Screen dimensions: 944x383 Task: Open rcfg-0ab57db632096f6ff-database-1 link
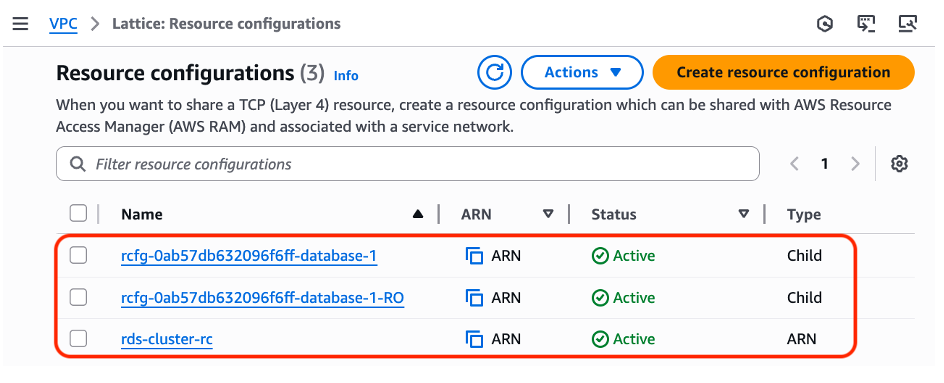249,257
